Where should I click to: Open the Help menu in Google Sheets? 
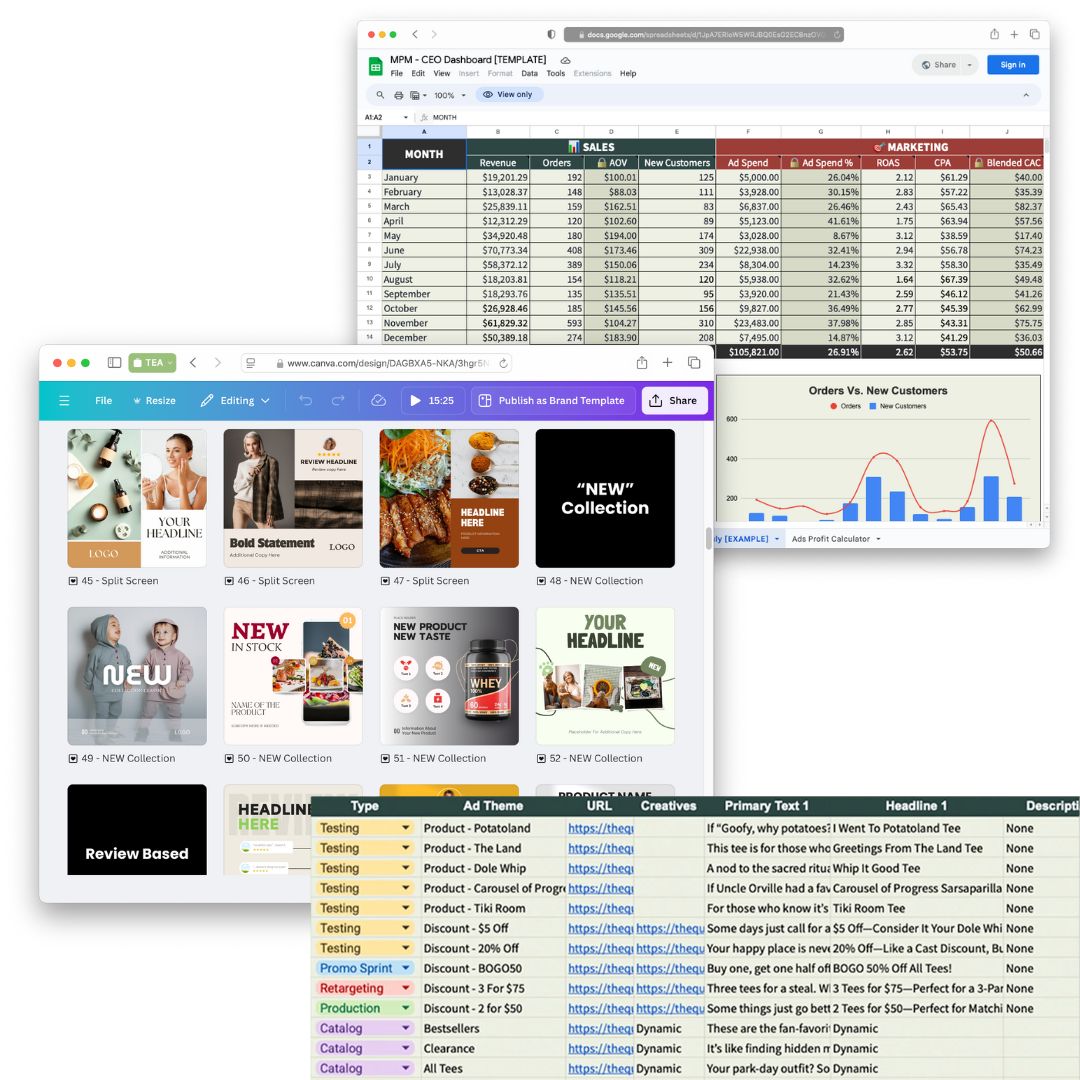(x=627, y=74)
